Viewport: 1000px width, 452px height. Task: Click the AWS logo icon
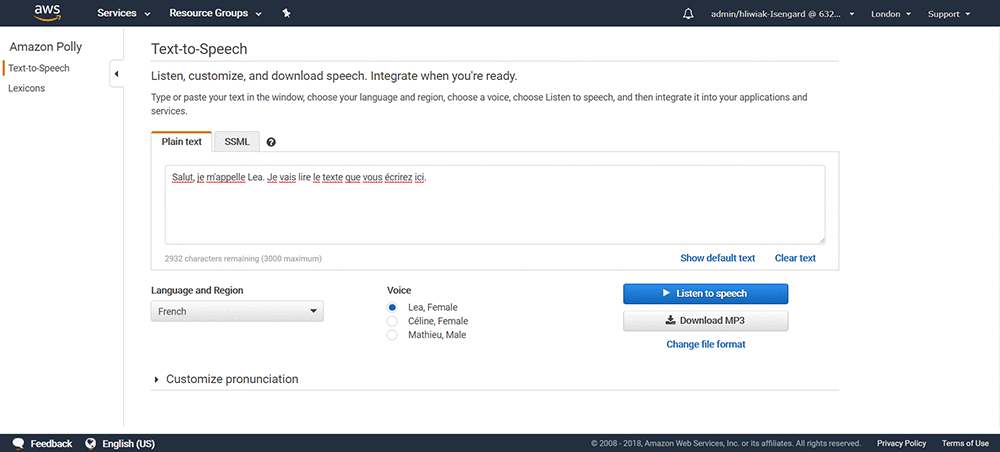coord(47,13)
